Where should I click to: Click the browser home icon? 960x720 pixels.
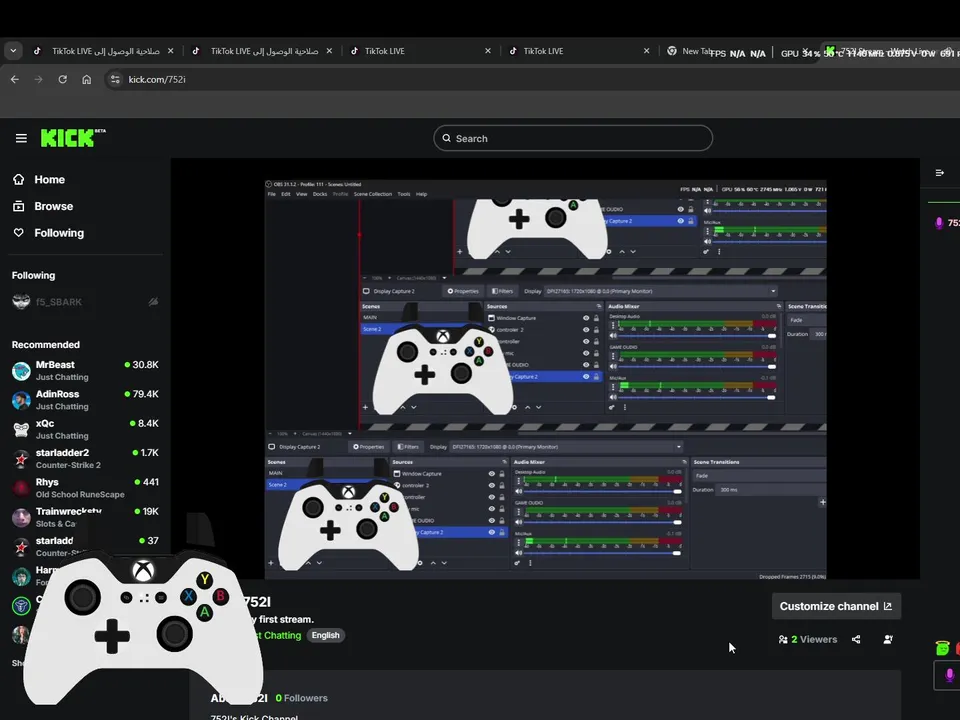(86, 80)
